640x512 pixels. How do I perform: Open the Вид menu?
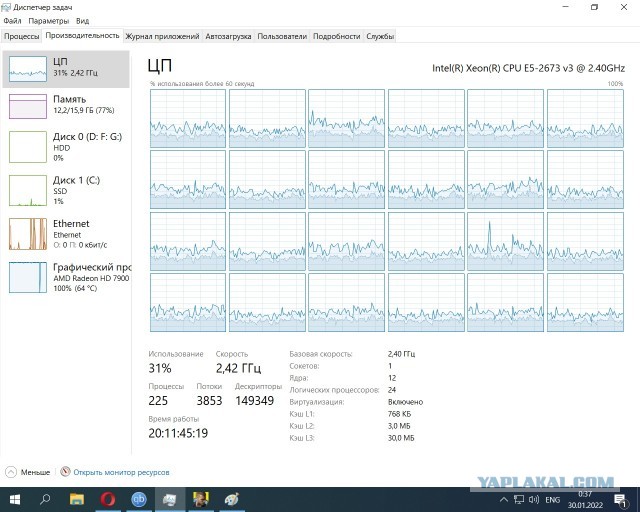tap(82, 20)
